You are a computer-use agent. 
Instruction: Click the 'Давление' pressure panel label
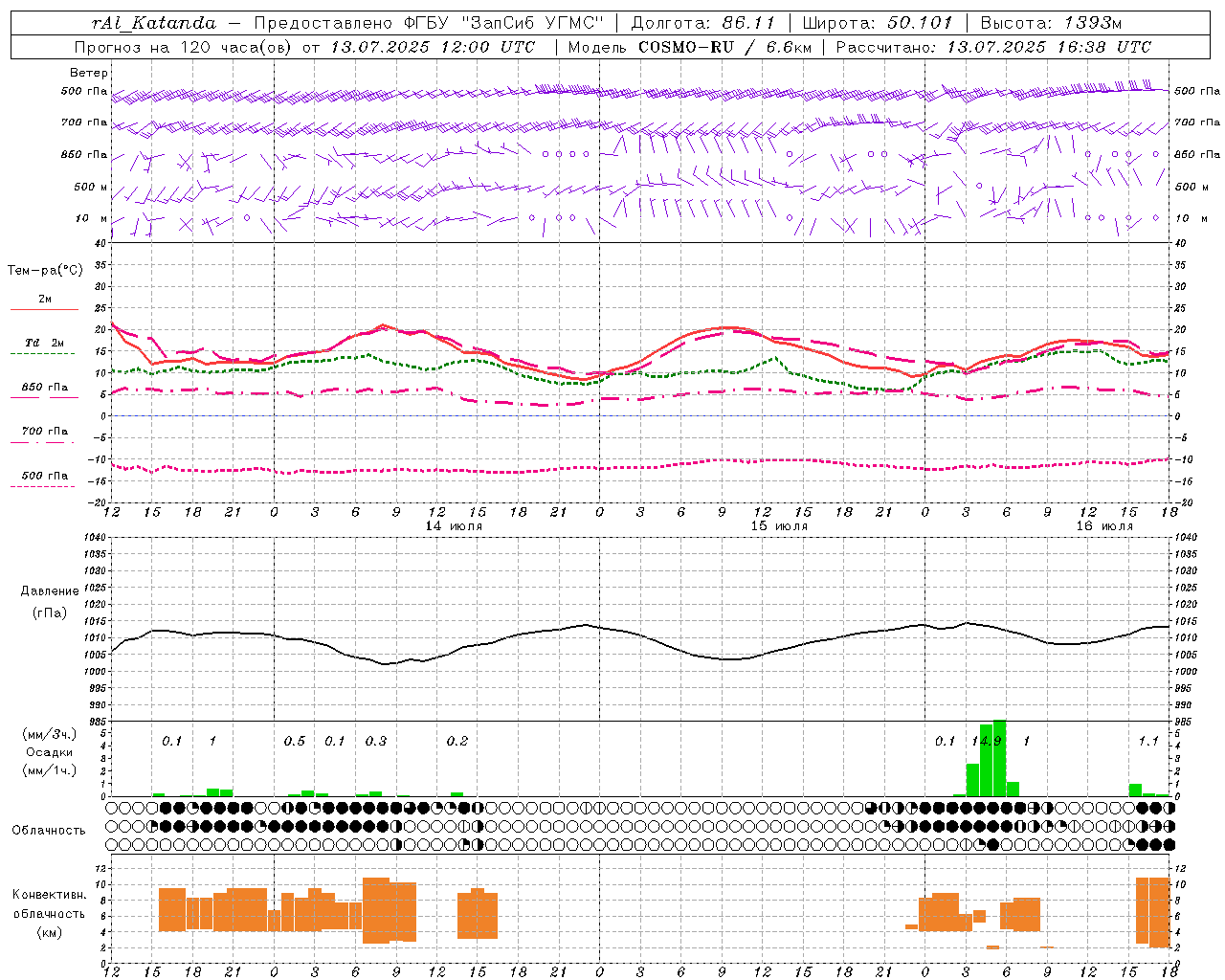(x=49, y=591)
